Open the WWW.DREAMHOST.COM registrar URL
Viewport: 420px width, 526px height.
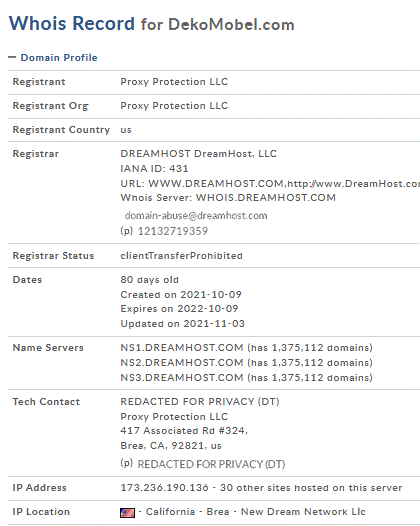point(216,184)
